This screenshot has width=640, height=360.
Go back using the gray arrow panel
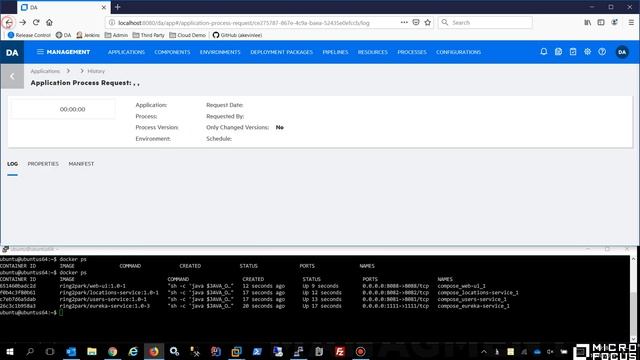12,76
